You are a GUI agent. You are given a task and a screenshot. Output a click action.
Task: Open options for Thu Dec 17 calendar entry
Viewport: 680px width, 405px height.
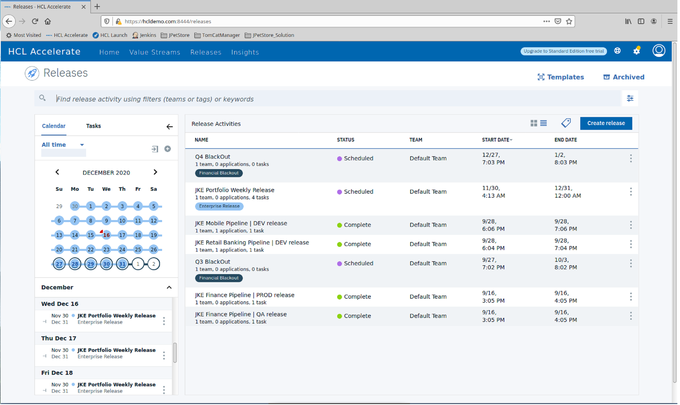[164, 356]
